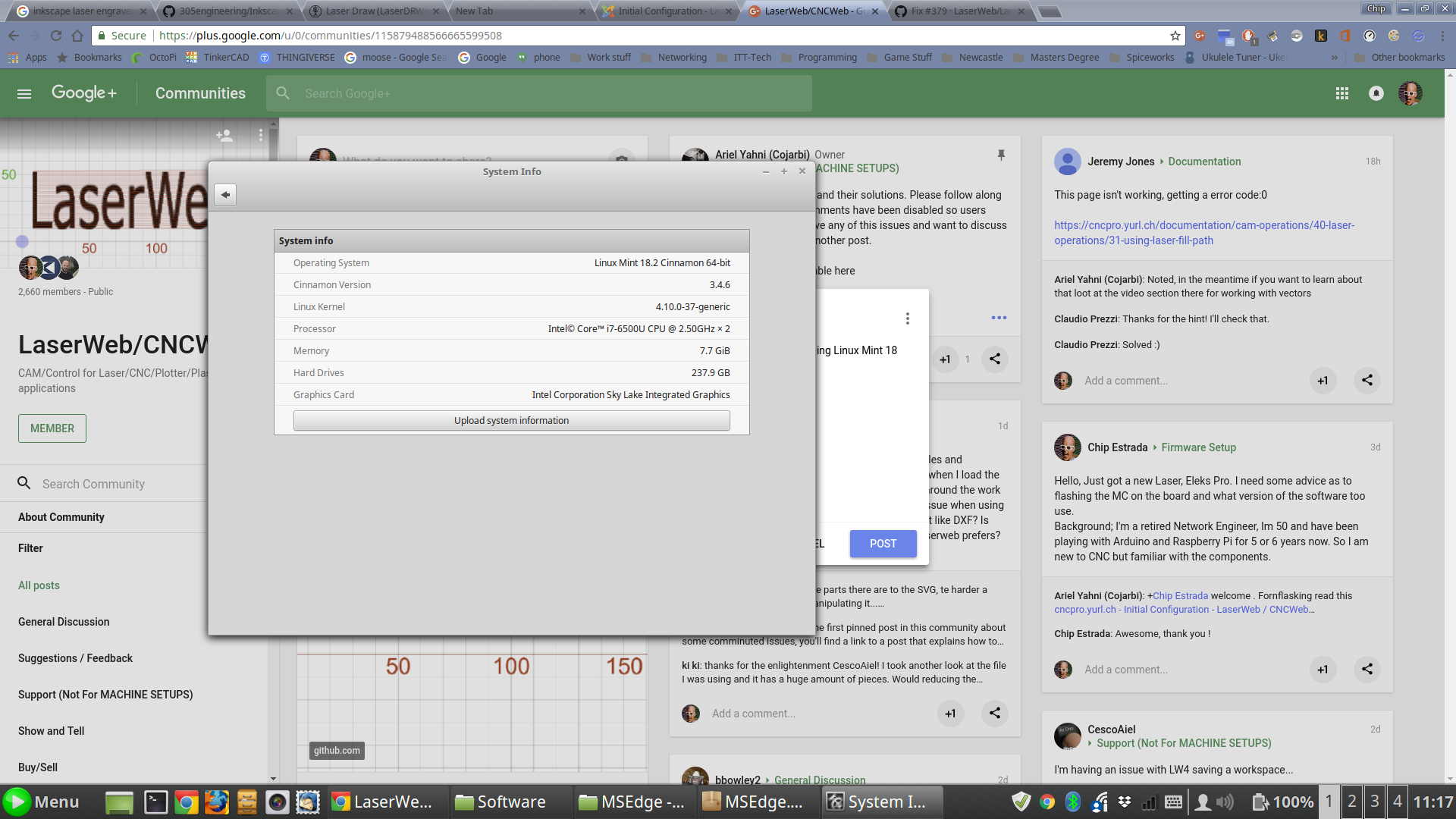Image resolution: width=1456 pixels, height=819 pixels.
Task: Open the community three-dot options menu
Action: point(260,135)
